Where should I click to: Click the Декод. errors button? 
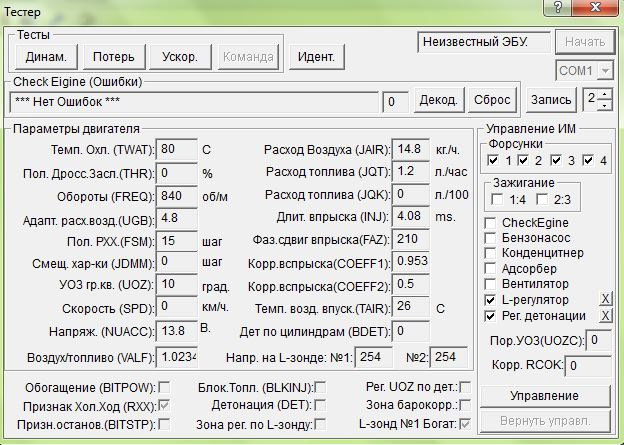tap(439, 100)
